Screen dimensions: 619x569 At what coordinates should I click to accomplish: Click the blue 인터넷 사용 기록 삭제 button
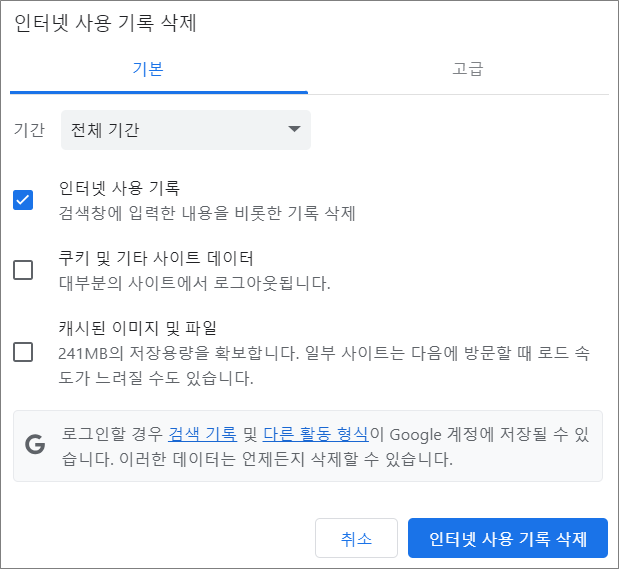[x=508, y=538]
